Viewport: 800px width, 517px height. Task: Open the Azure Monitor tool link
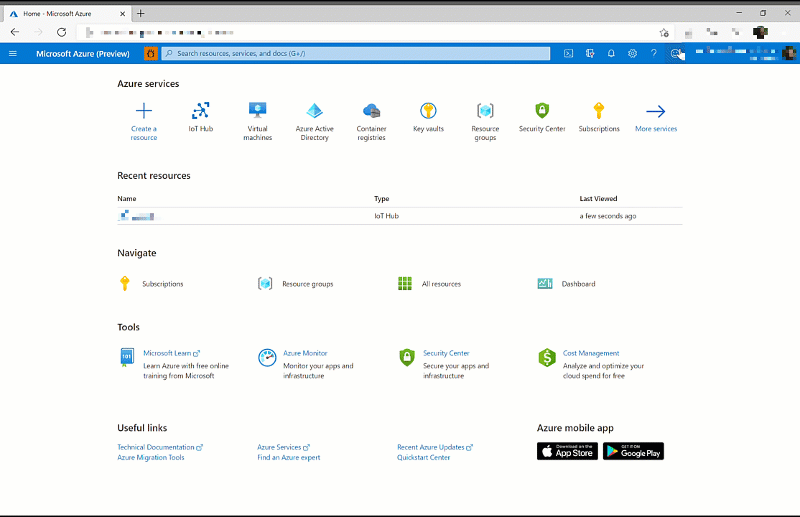(305, 353)
